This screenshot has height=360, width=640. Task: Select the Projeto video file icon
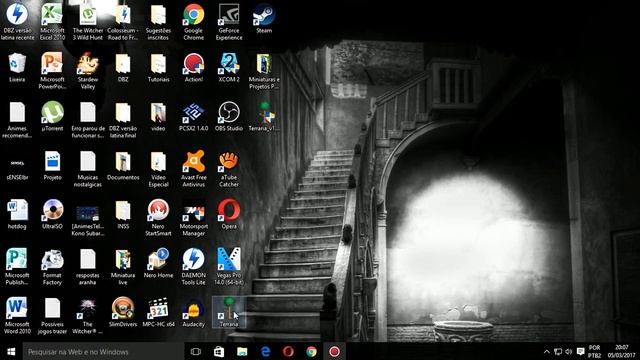pos(52,166)
